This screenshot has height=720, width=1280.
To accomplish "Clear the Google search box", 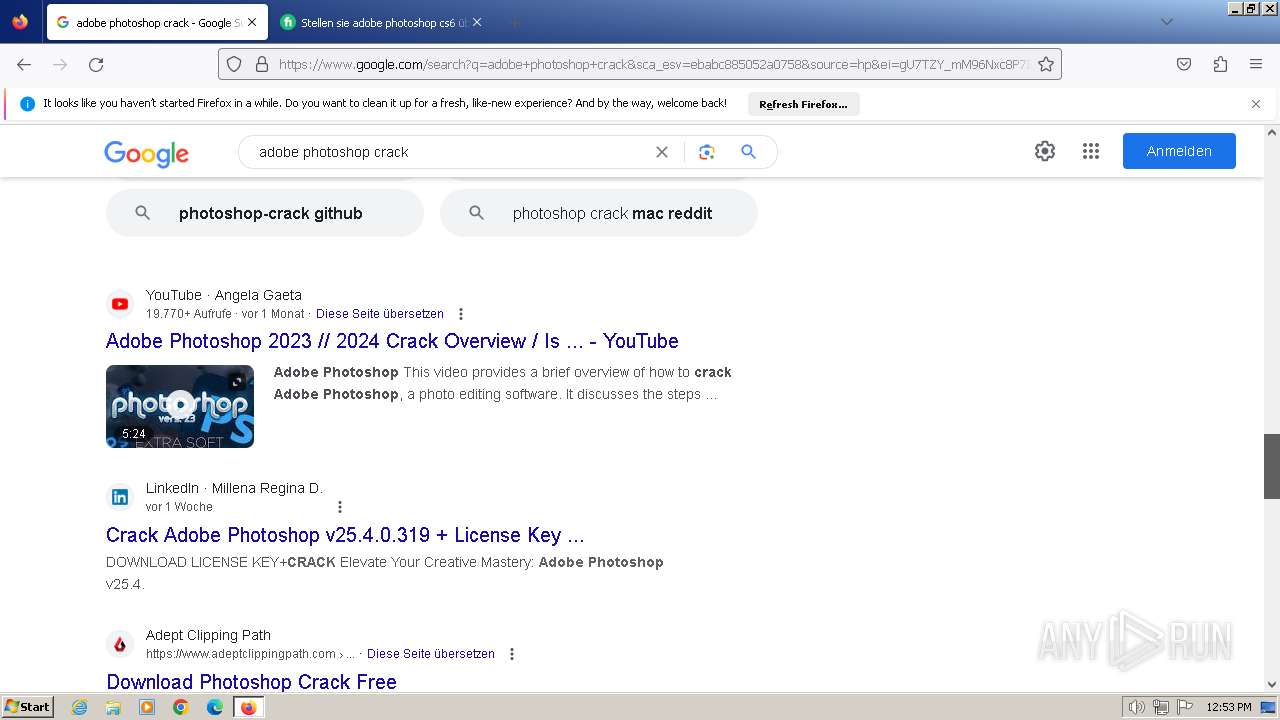I will coord(661,152).
